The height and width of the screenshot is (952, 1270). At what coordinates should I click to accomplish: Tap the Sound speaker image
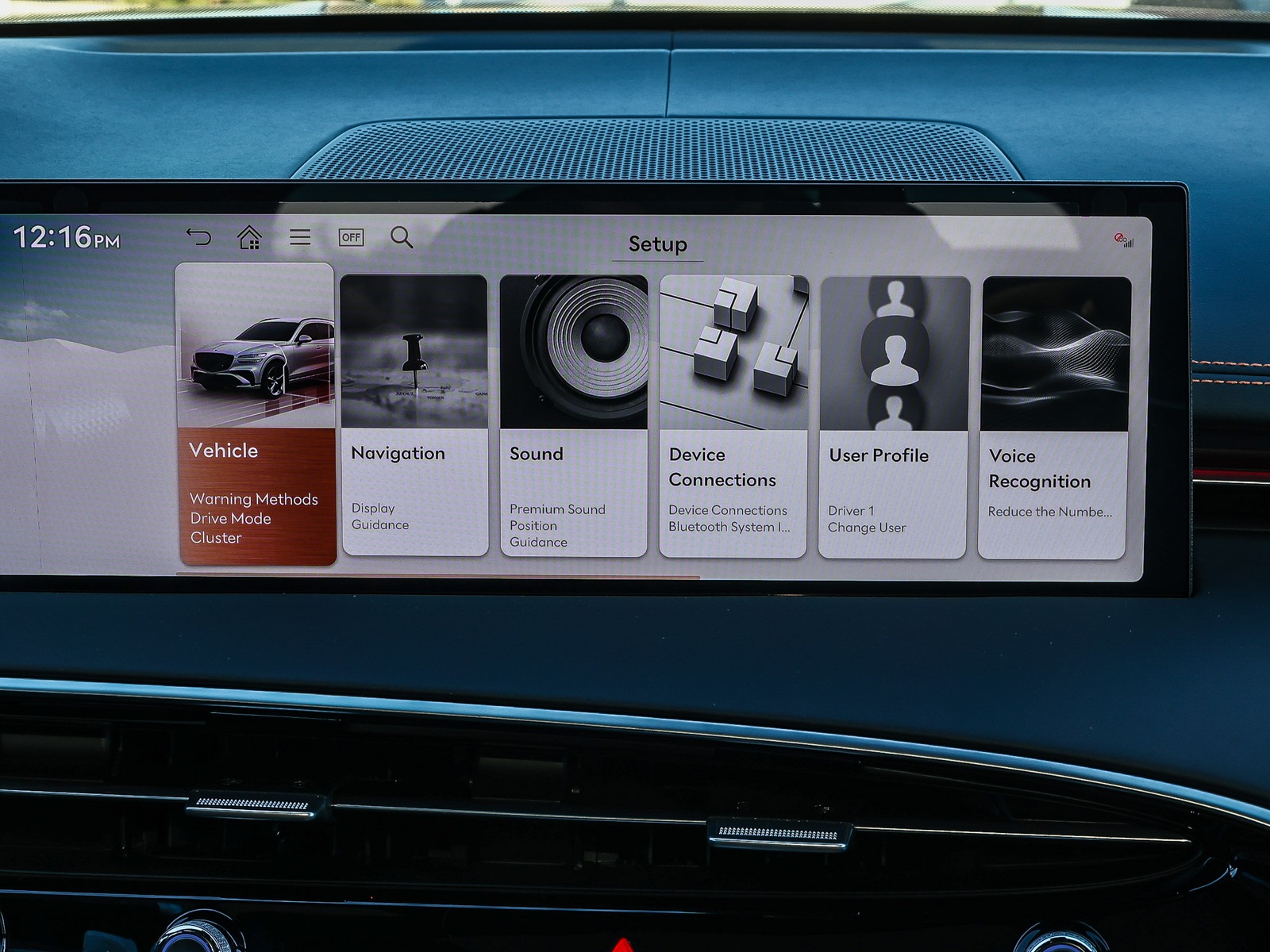[574, 351]
